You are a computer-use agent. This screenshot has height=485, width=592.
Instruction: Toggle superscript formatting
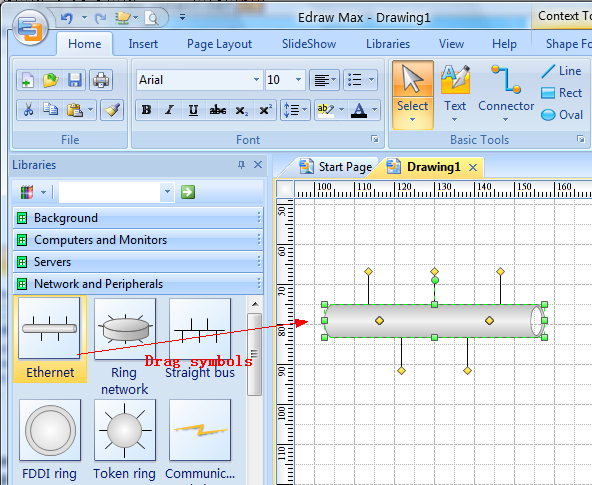(265, 110)
